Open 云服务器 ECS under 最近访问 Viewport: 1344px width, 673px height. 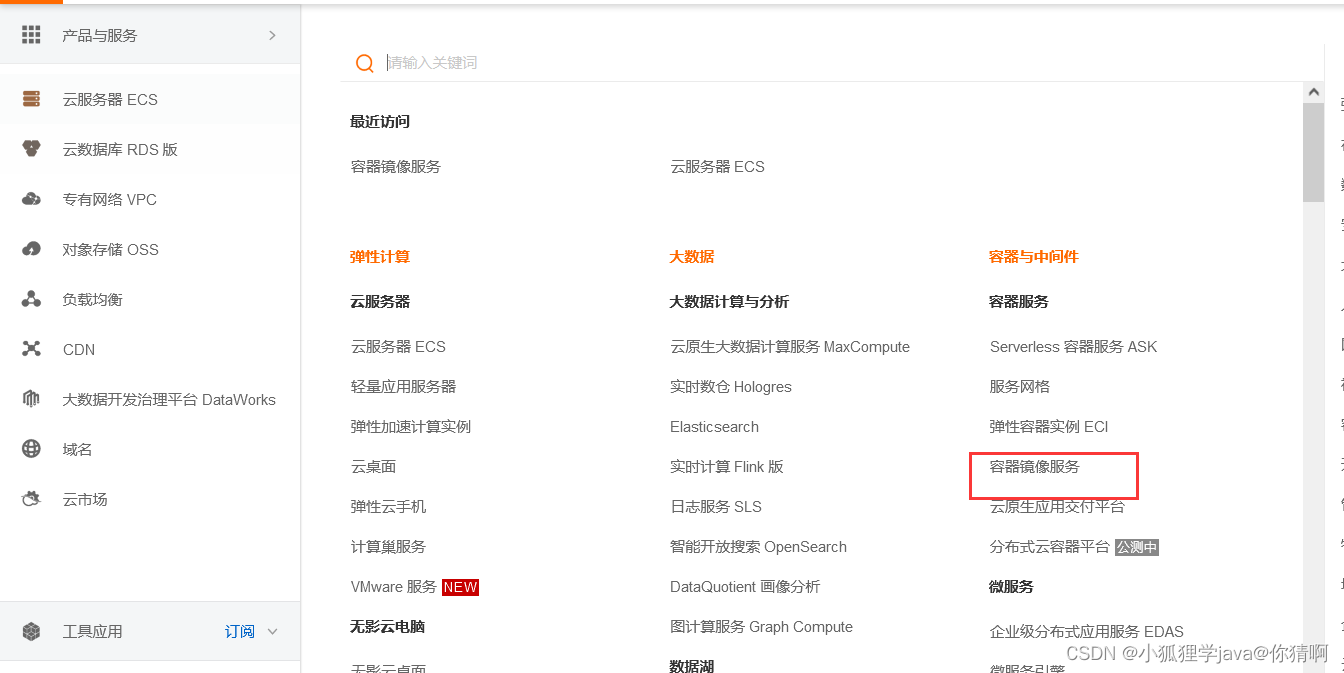click(717, 167)
